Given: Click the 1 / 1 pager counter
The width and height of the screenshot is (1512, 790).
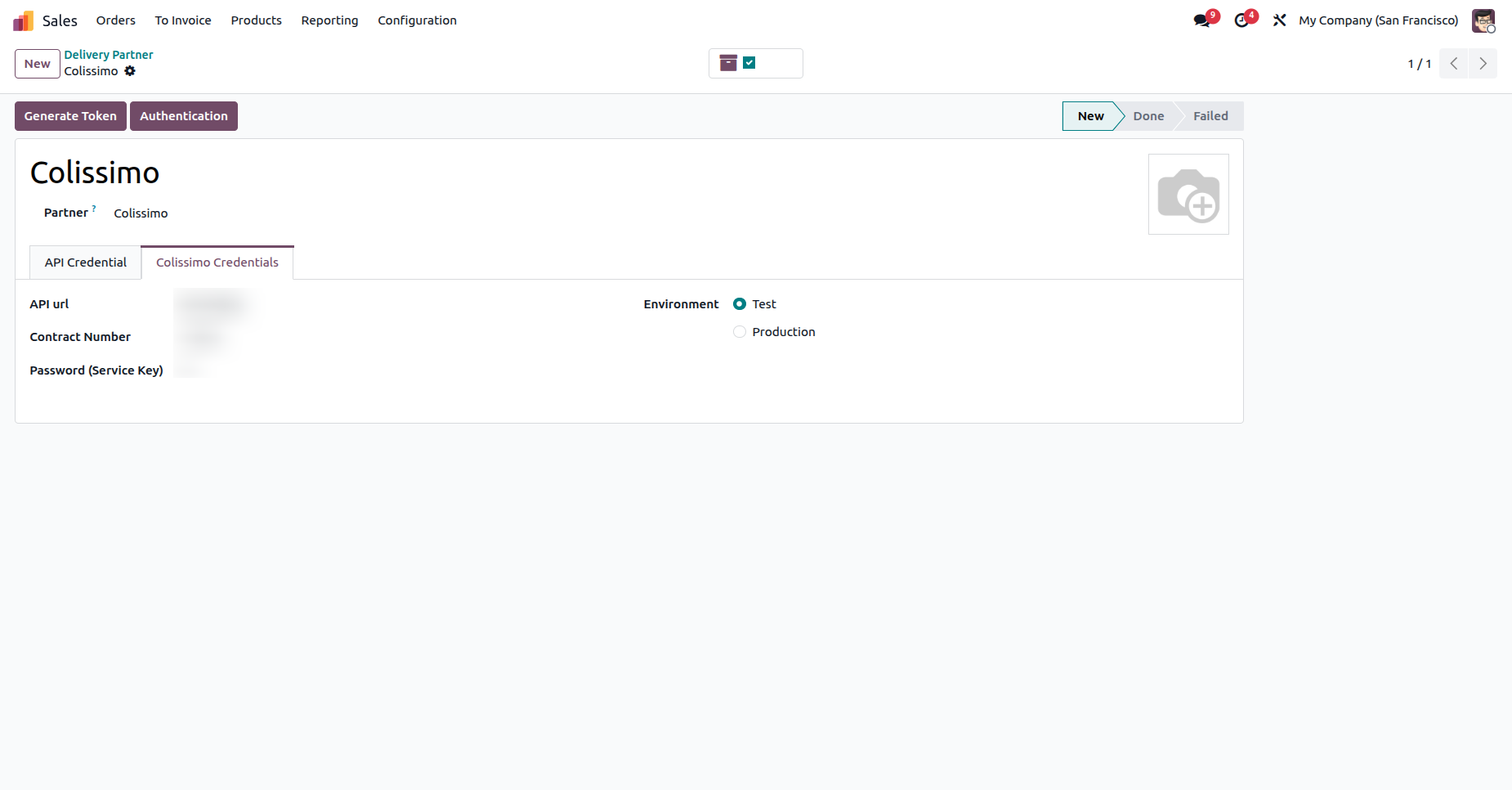Looking at the screenshot, I should tap(1420, 64).
